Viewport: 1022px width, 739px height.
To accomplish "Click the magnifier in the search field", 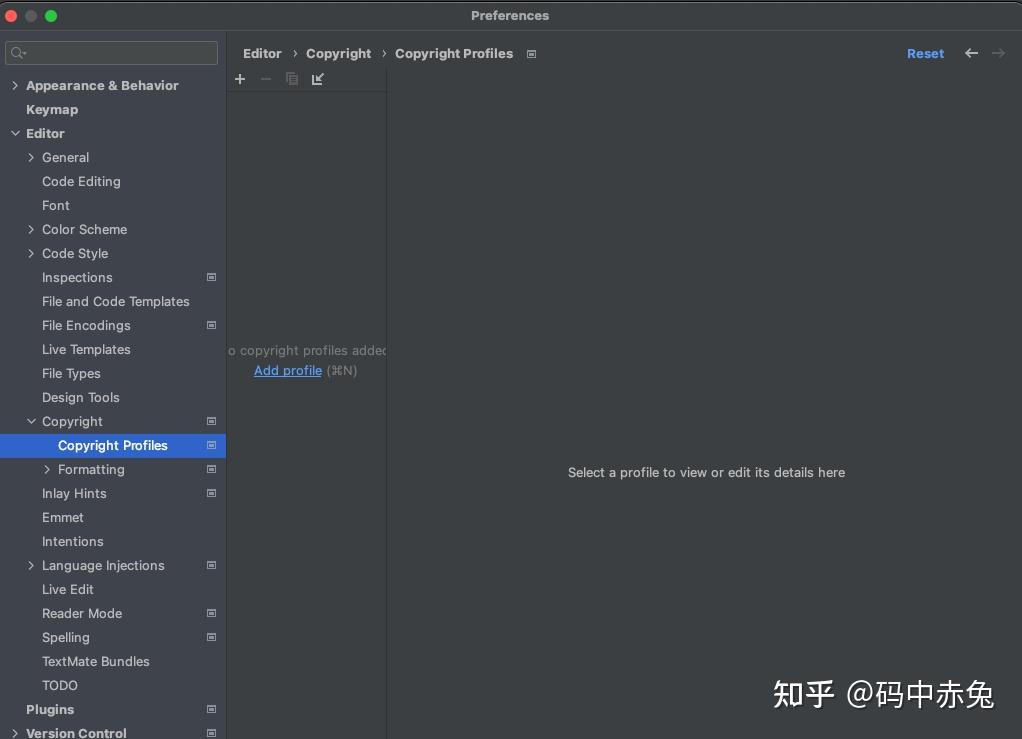I will tap(18, 52).
